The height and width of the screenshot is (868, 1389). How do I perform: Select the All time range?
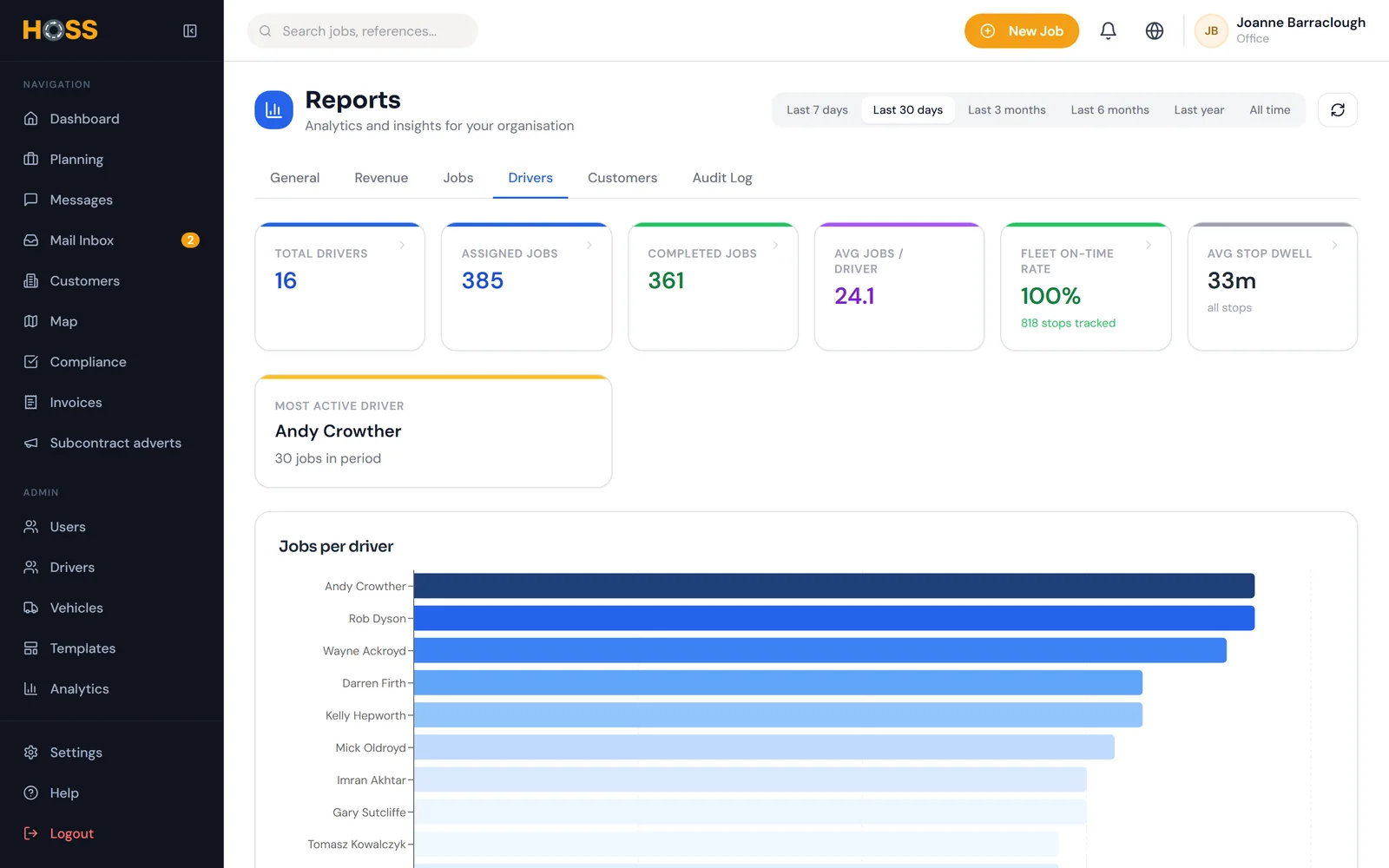click(1269, 110)
